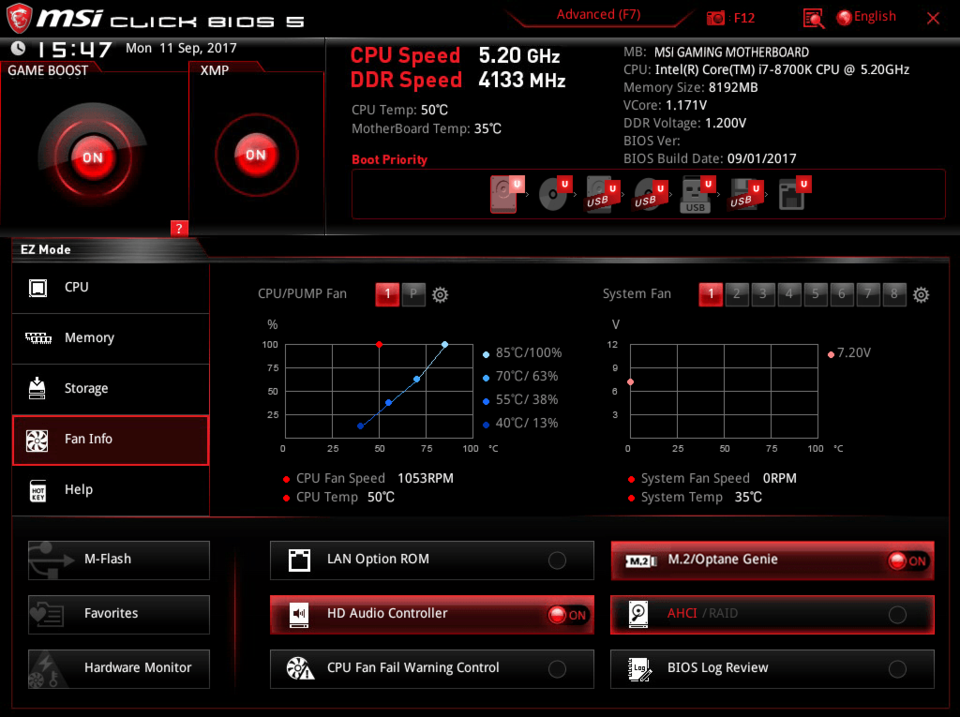960x717 pixels.
Task: Toggle the GAME BOOST knob
Action: coord(92,157)
